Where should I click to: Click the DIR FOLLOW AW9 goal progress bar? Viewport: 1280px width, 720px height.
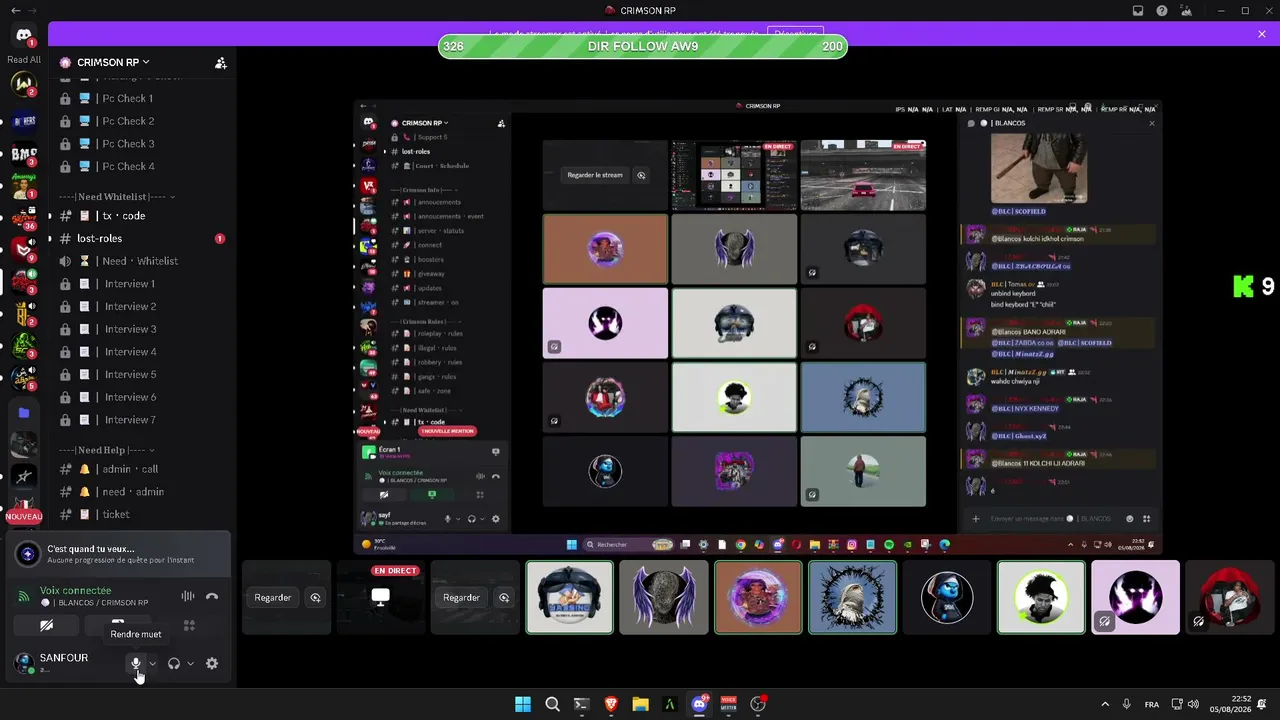tap(643, 47)
